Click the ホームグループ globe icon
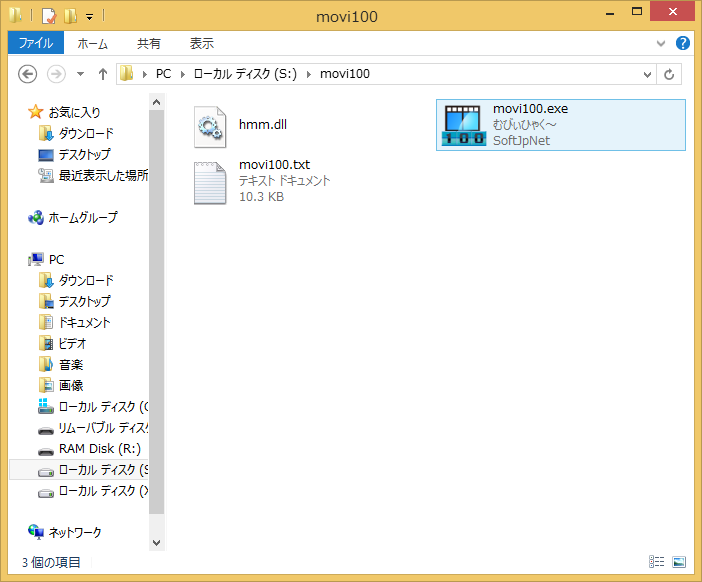Image resolution: width=702 pixels, height=582 pixels. pyautogui.click(x=36, y=218)
